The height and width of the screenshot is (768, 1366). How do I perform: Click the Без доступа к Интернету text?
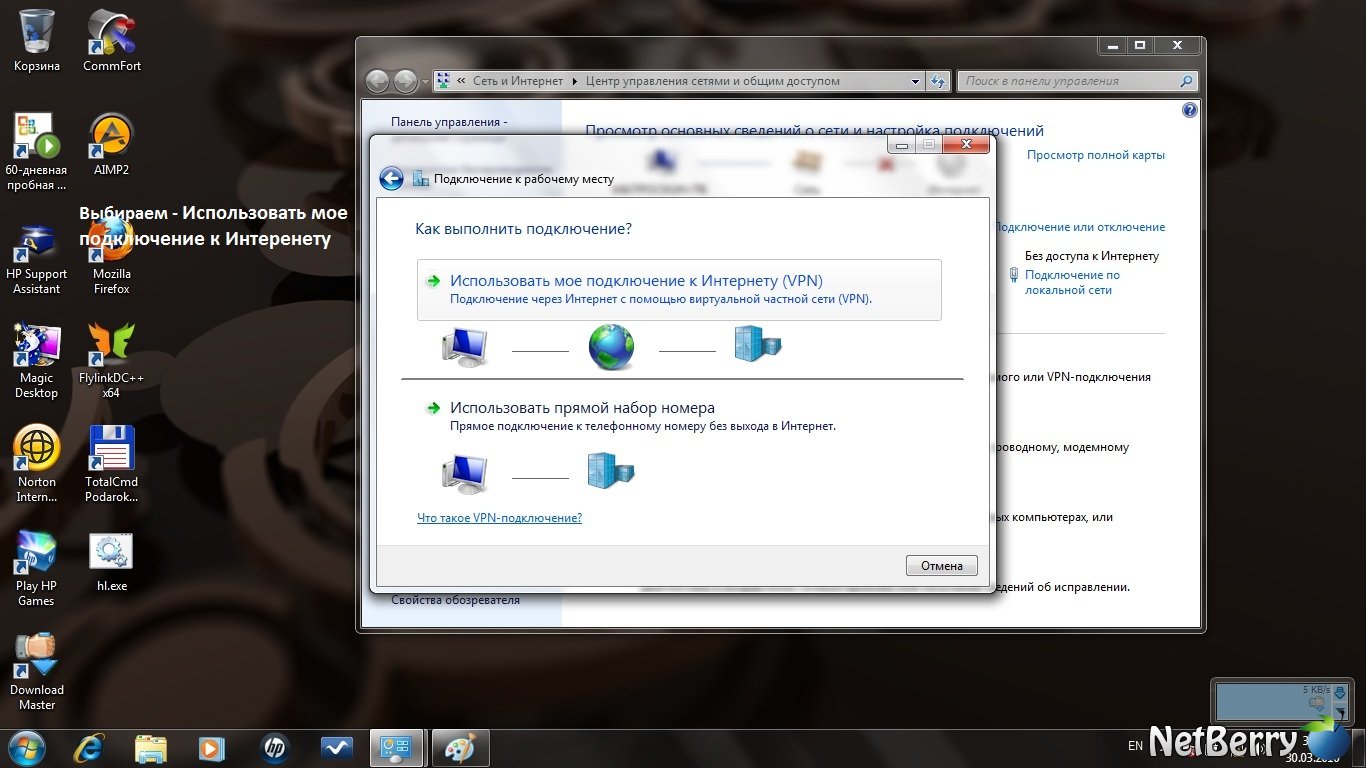[1092, 256]
